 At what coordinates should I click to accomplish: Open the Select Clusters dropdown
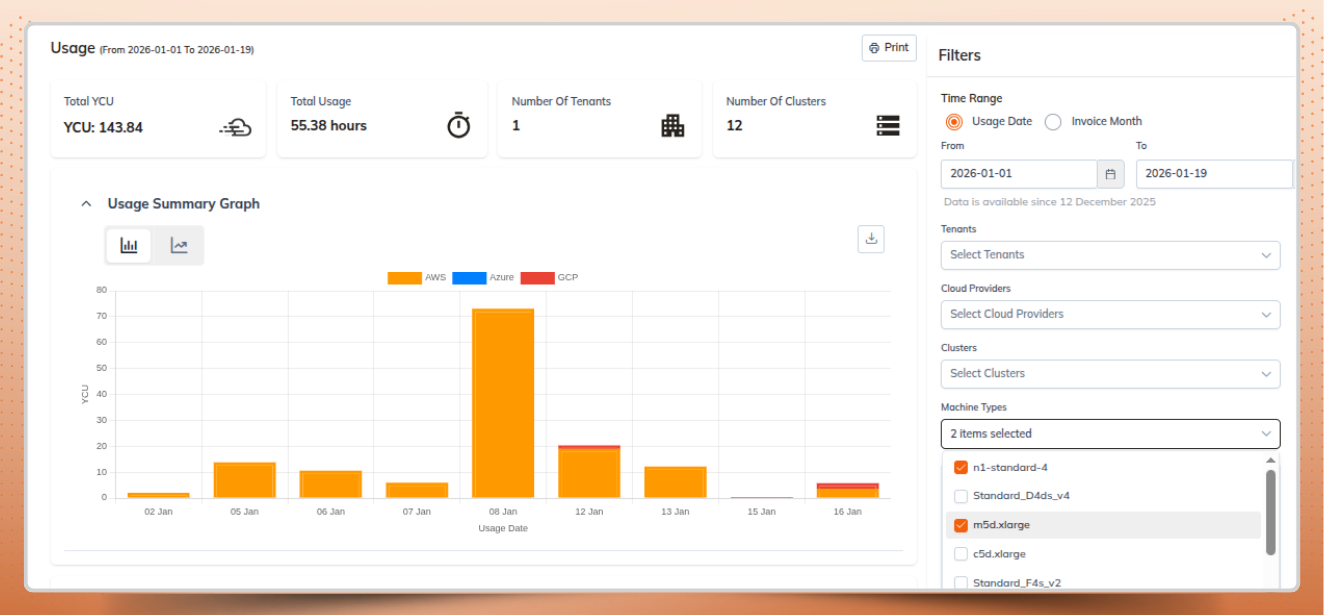(x=1110, y=374)
